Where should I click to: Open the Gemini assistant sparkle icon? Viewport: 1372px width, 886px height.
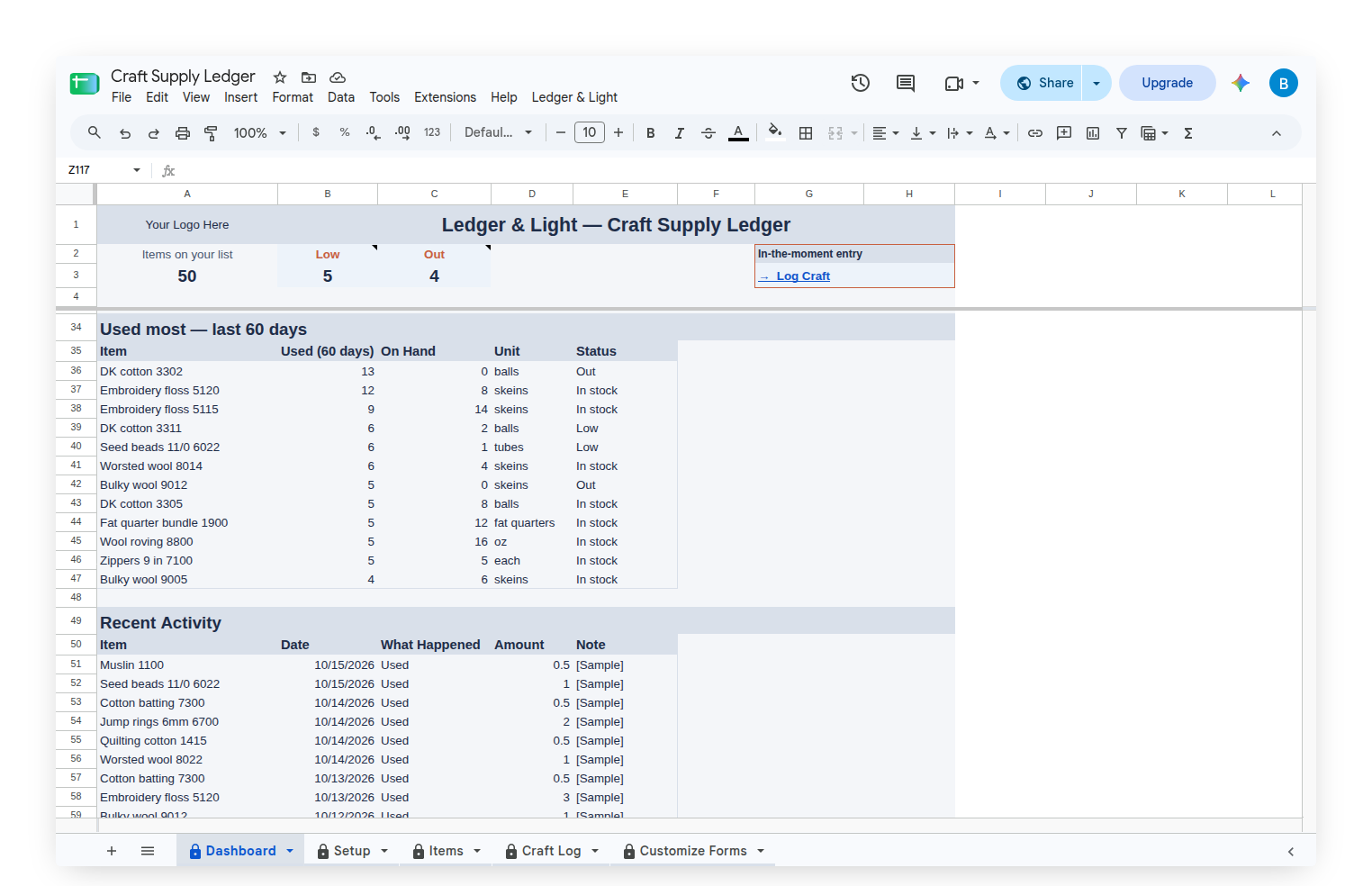click(1241, 83)
